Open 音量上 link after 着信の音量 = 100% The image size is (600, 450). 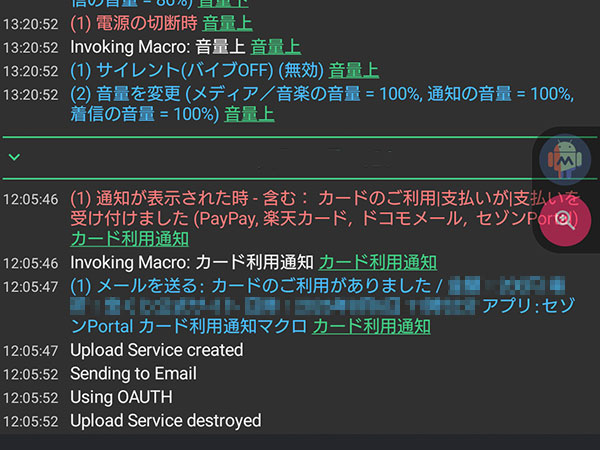(x=249, y=114)
